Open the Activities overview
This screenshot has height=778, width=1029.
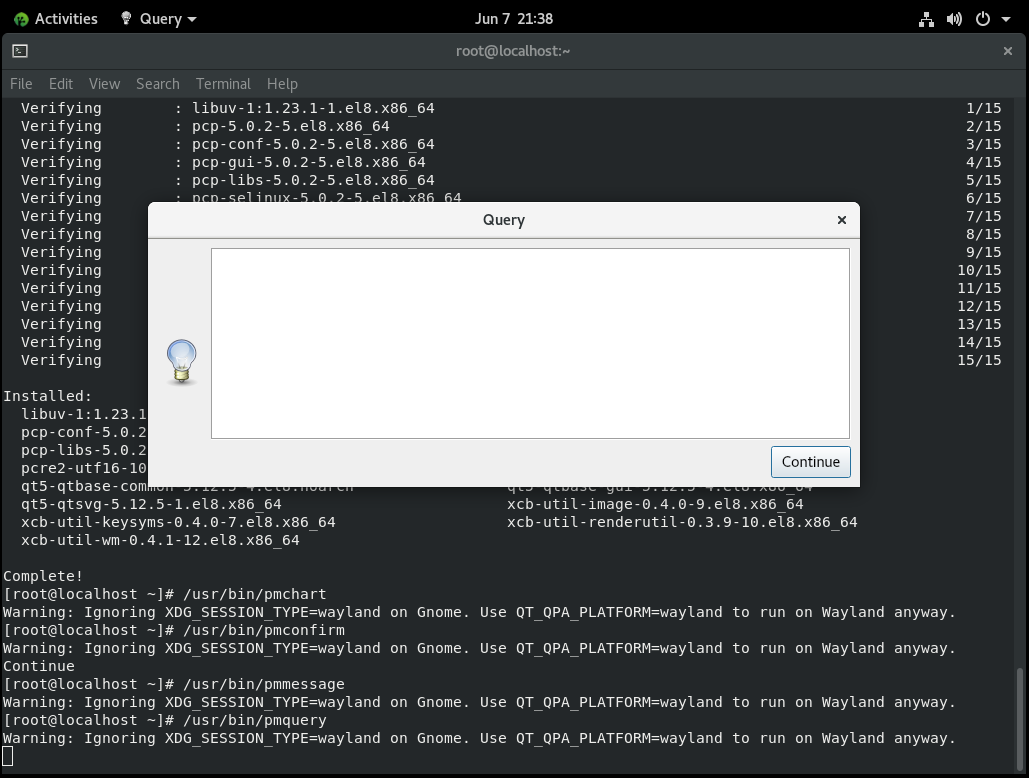pyautogui.click(x=55, y=19)
